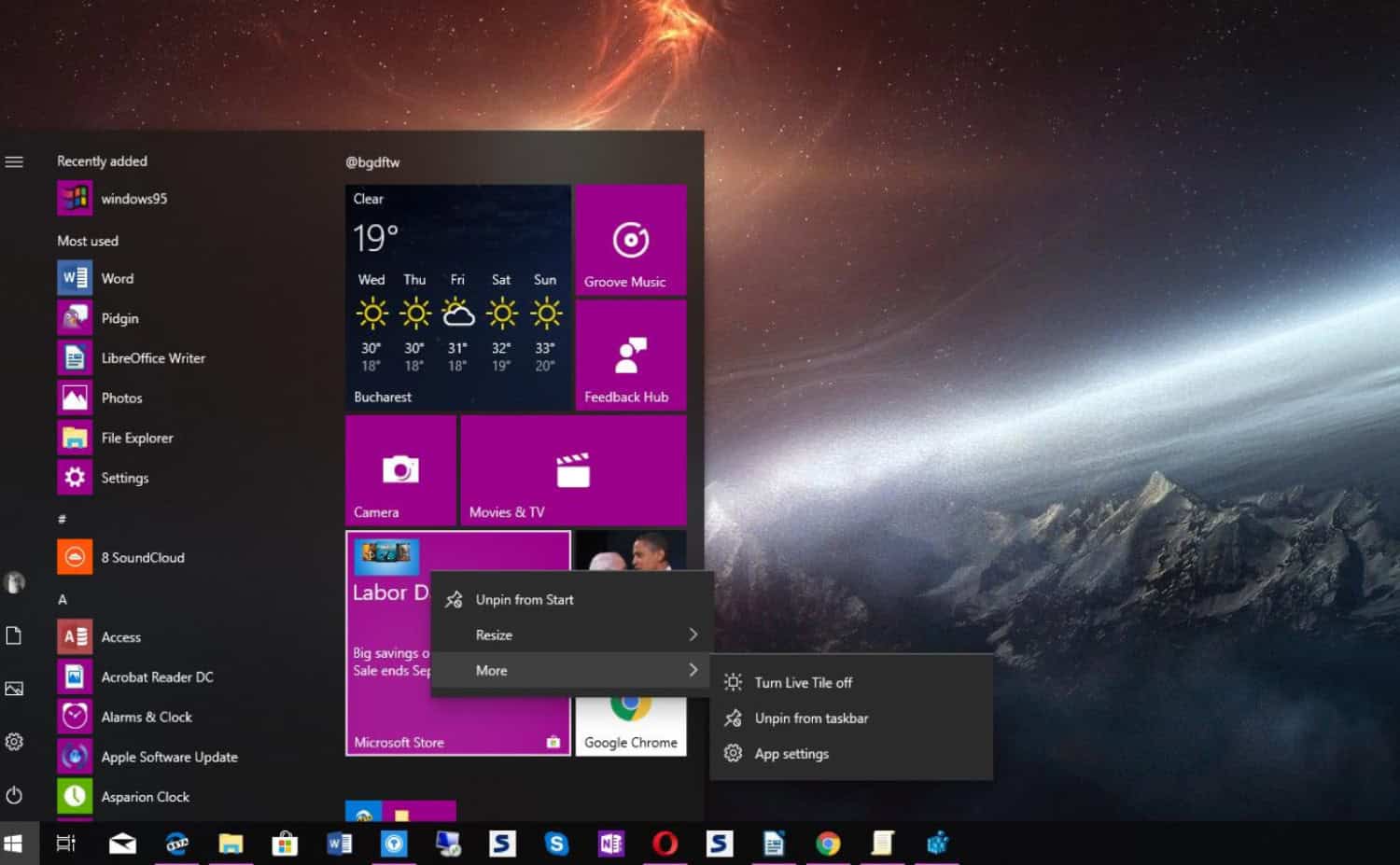Open the blue cube app on taskbar
This screenshot has width=1400, height=865.
coord(937,844)
